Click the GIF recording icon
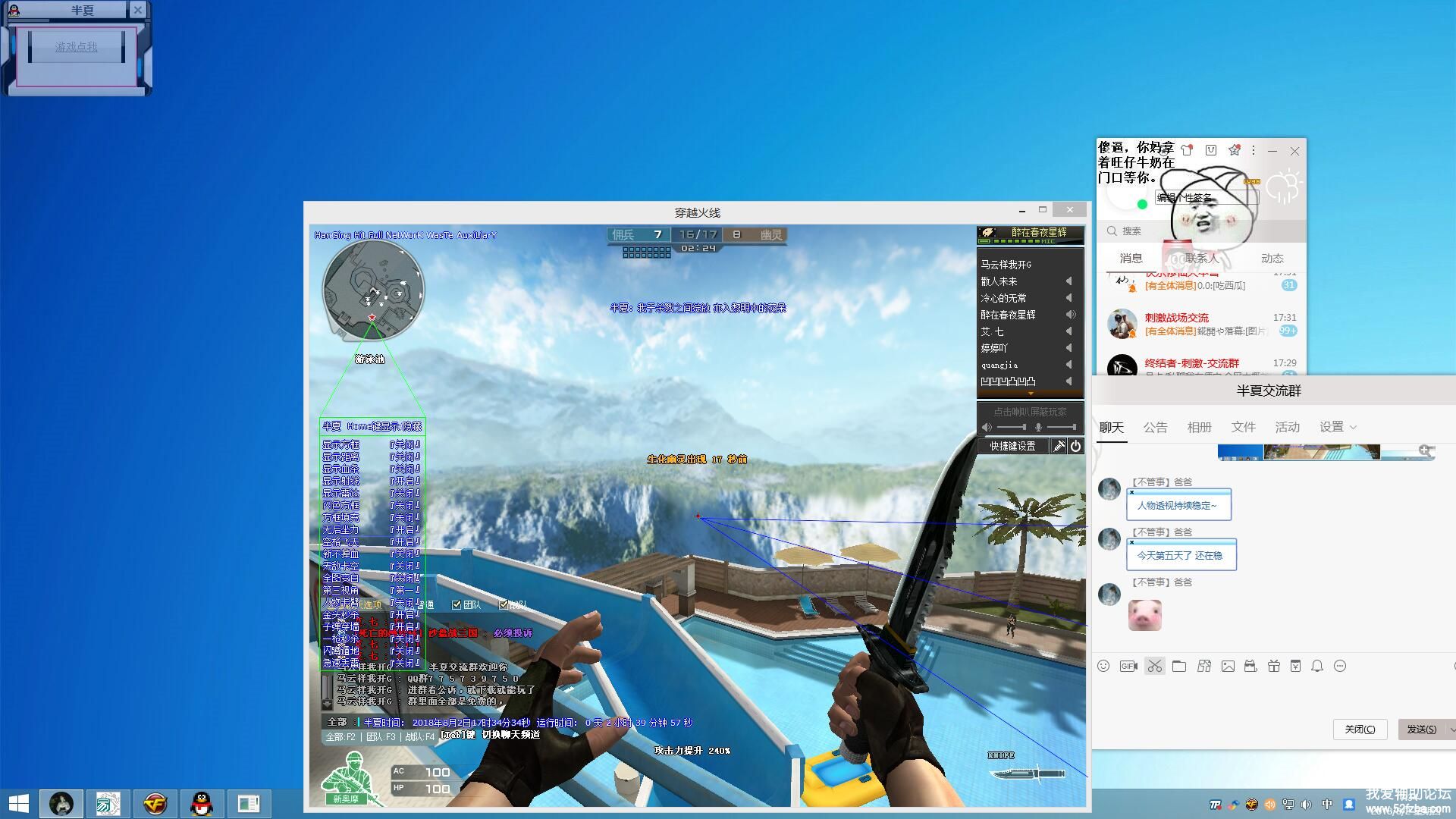Viewport: 1456px width, 819px height. tap(1128, 666)
